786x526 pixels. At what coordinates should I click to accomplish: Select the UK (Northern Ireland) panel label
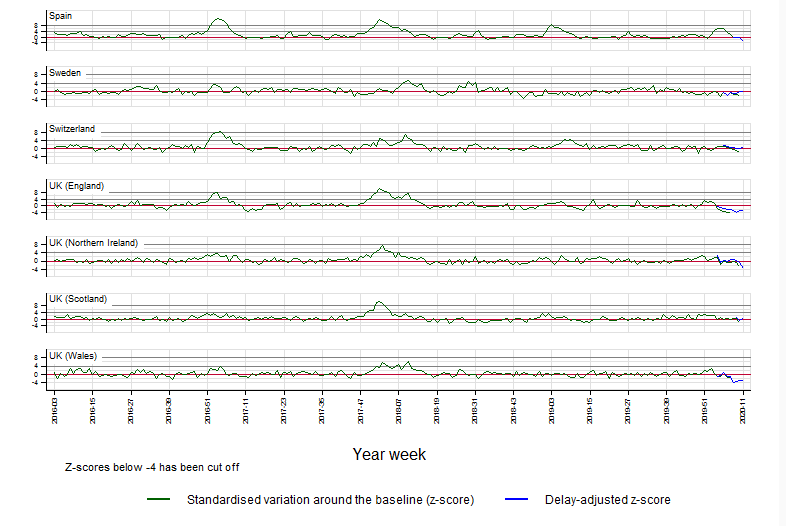click(x=93, y=242)
